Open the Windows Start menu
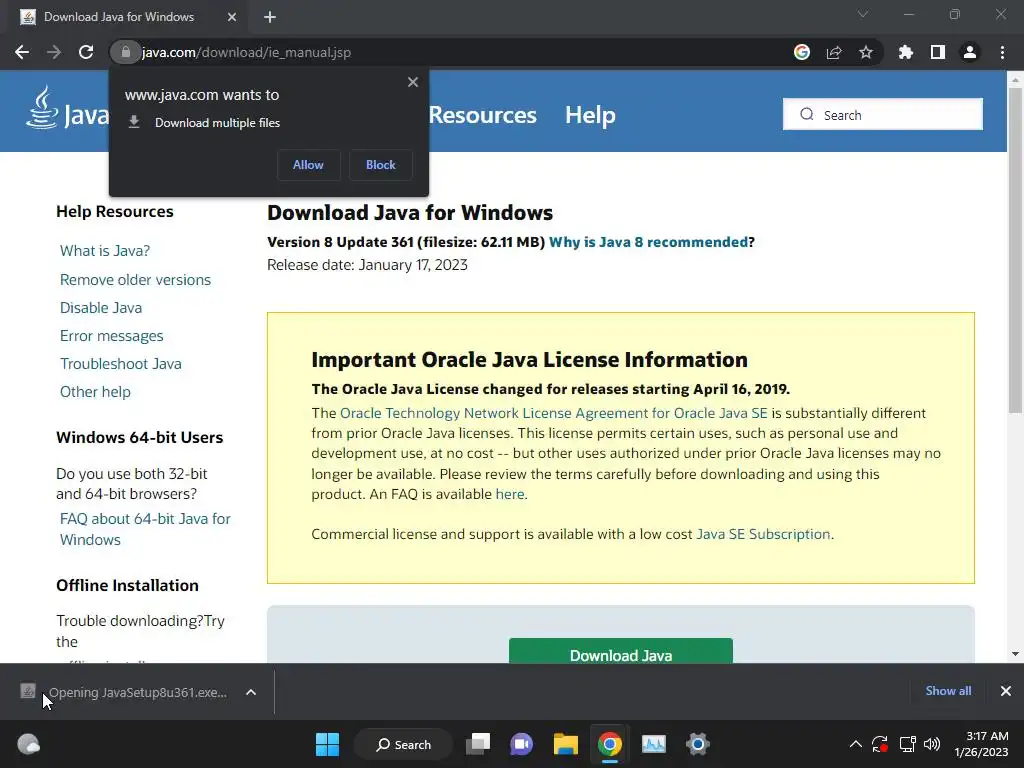The width and height of the screenshot is (1024, 768). pyautogui.click(x=327, y=744)
